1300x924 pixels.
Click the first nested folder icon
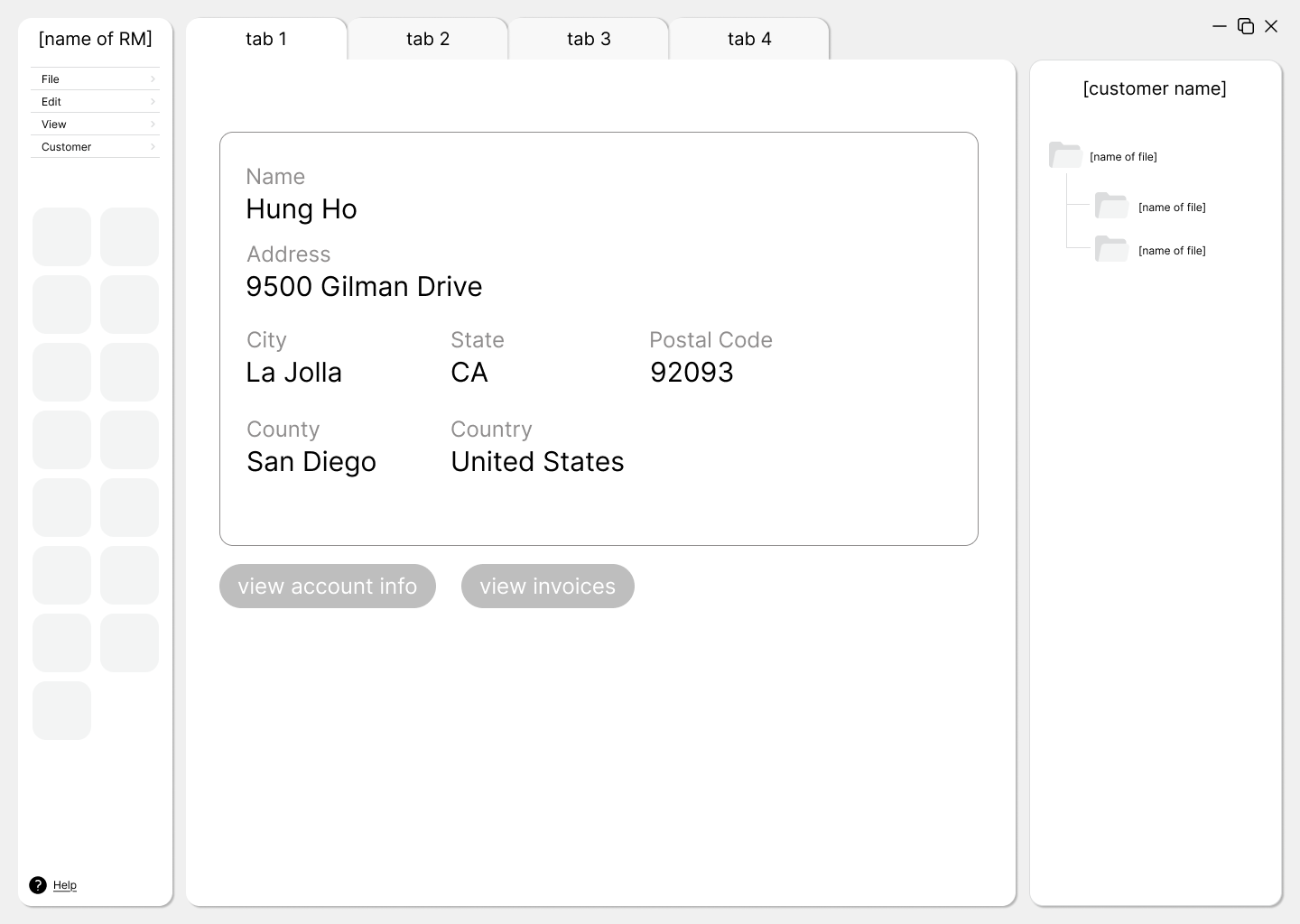pos(1111,205)
